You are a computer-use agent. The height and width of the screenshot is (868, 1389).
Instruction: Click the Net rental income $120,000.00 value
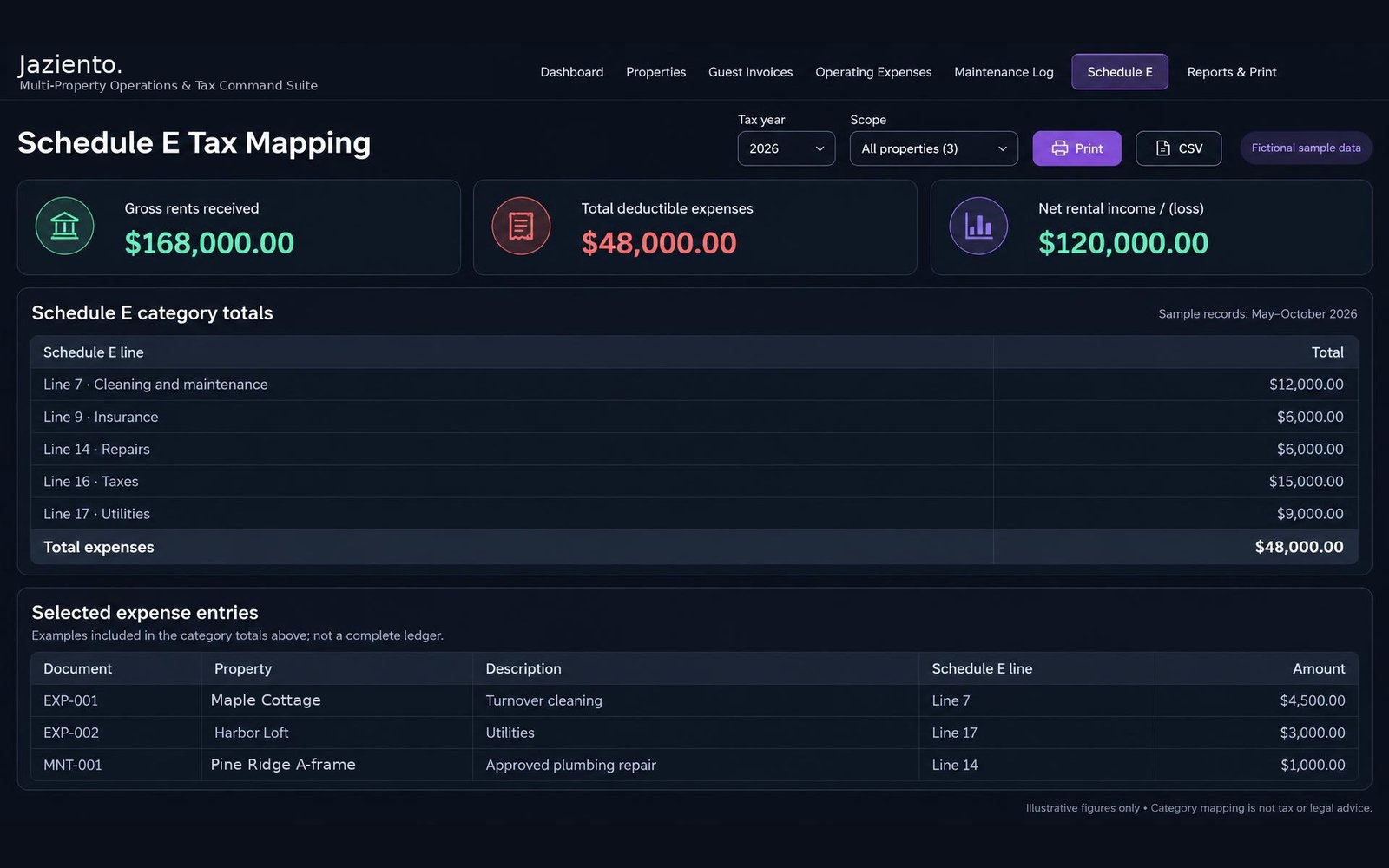[x=1123, y=243]
